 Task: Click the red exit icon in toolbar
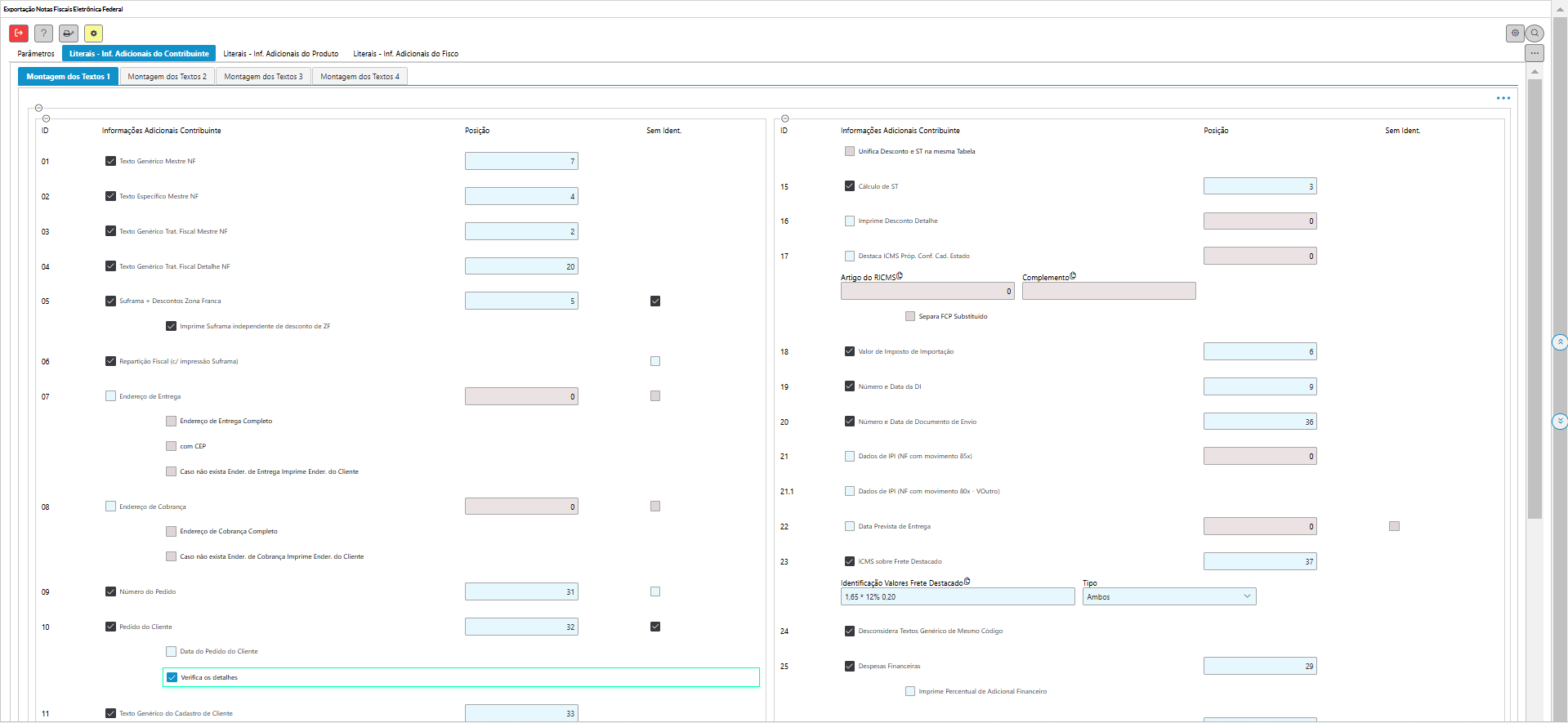[x=19, y=33]
